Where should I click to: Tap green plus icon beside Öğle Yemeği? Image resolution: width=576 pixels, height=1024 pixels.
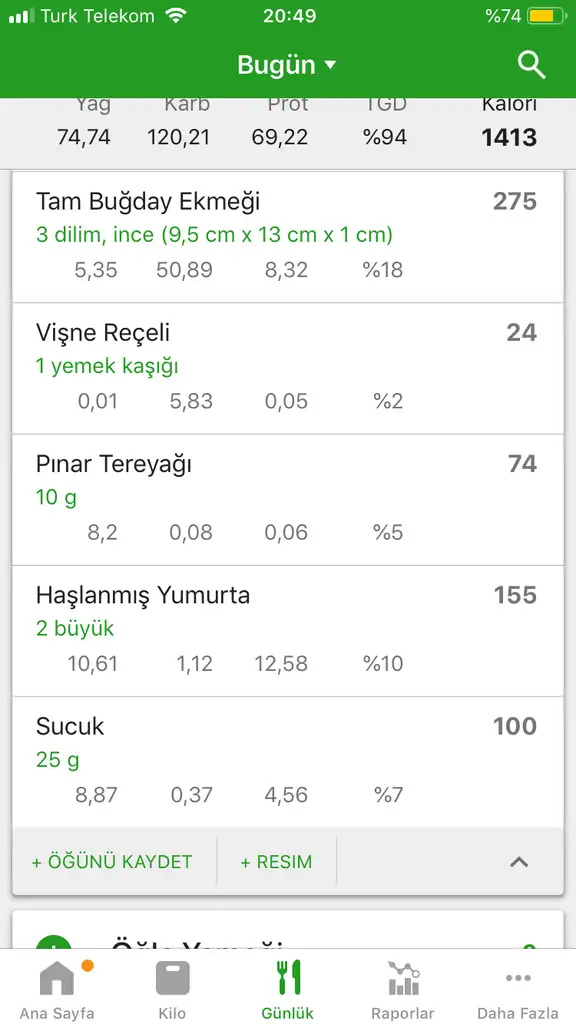point(54,942)
